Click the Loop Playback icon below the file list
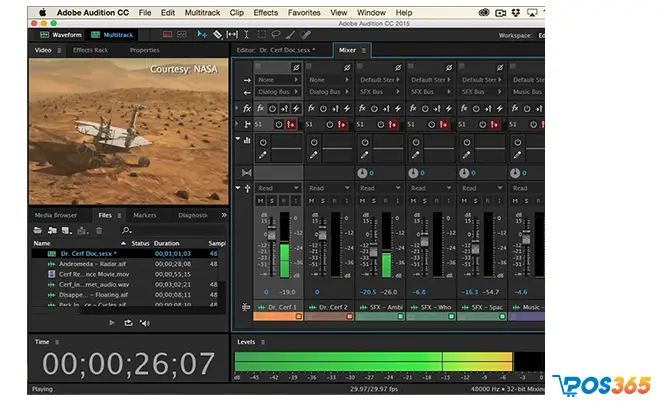This screenshot has height=404, width=660. (x=128, y=323)
